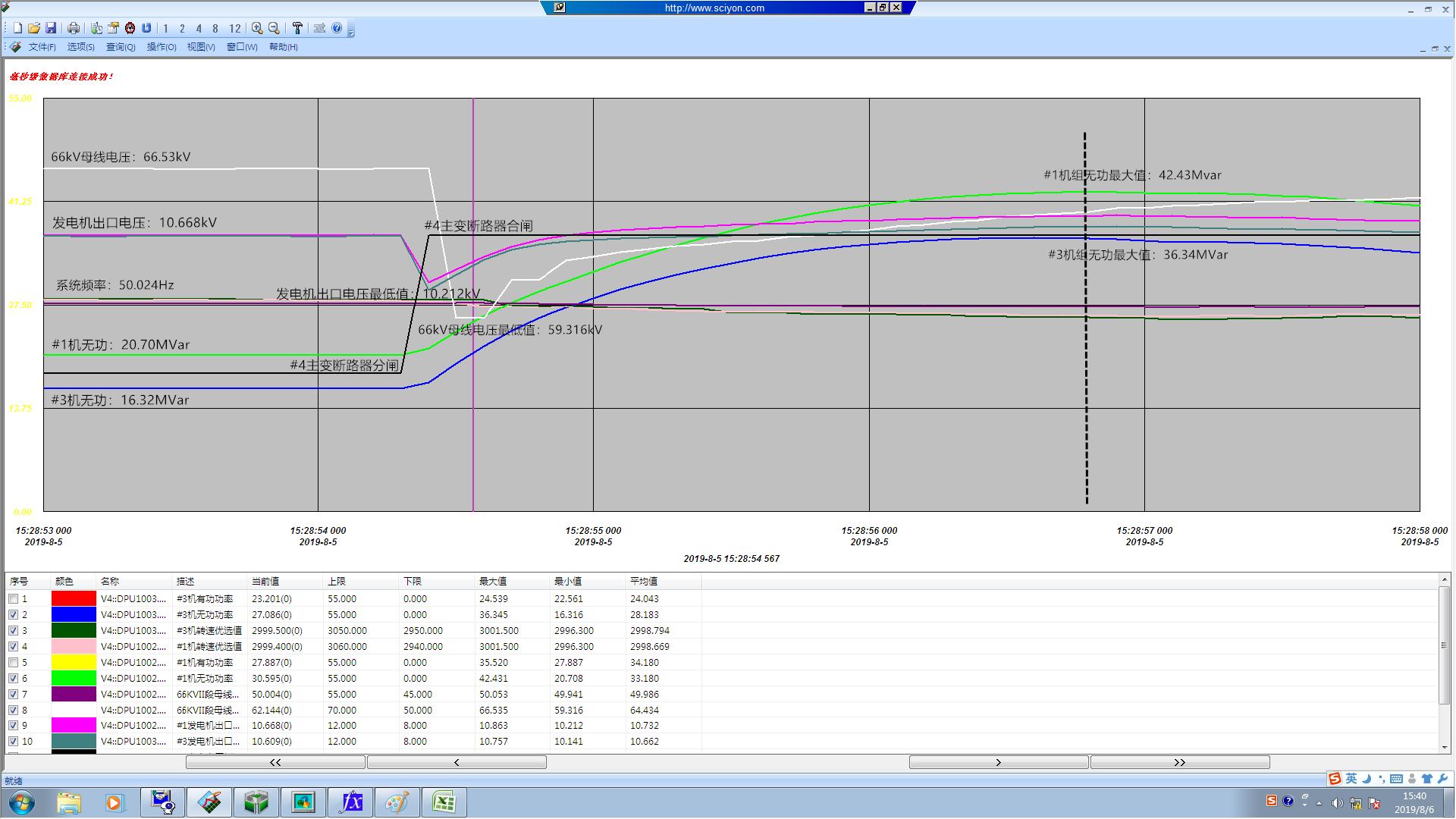
Task: Click the bright green swatch of row 6
Action: pyautogui.click(x=74, y=679)
